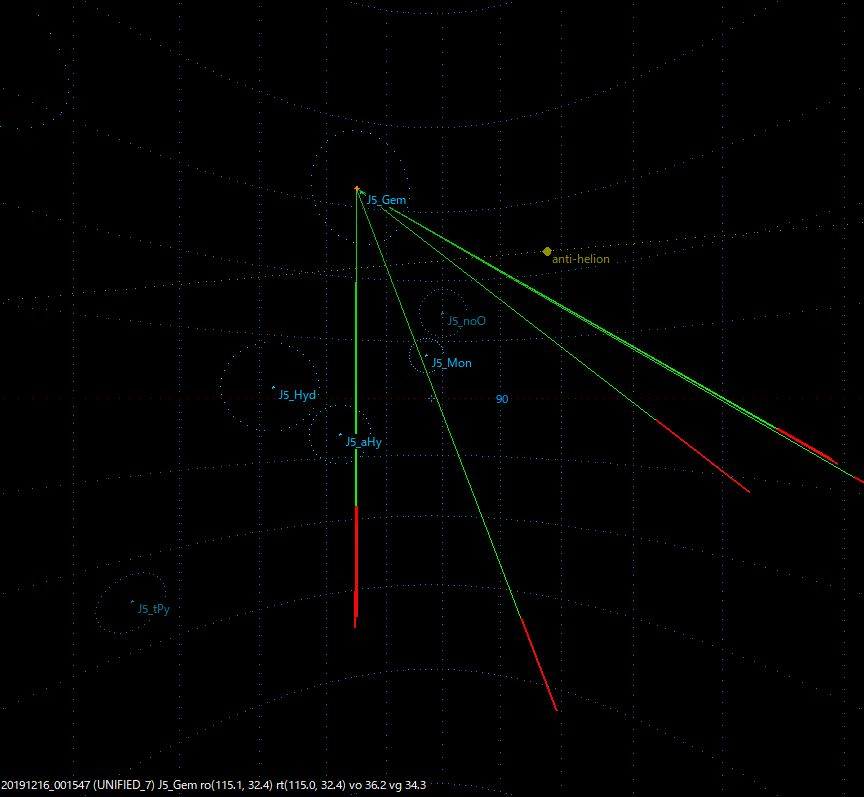The image size is (864, 797).
Task: Open details on the J5_tPy shower
Action: point(153,608)
